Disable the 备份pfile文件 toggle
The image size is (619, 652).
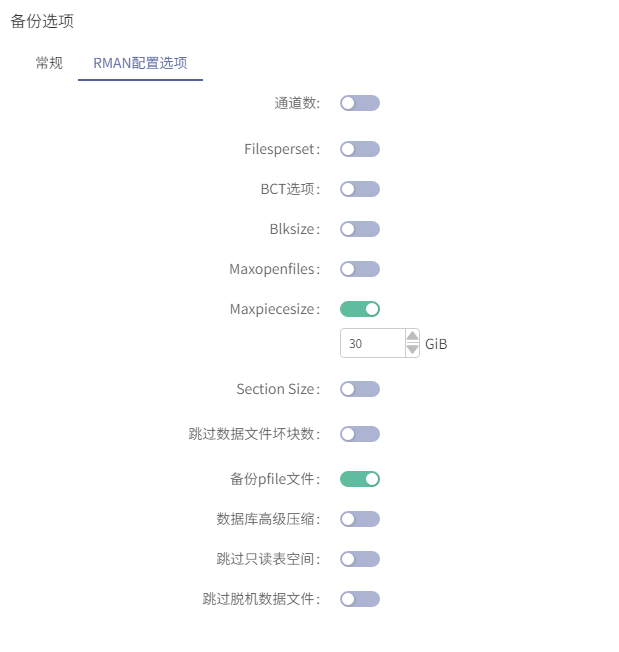click(x=360, y=479)
